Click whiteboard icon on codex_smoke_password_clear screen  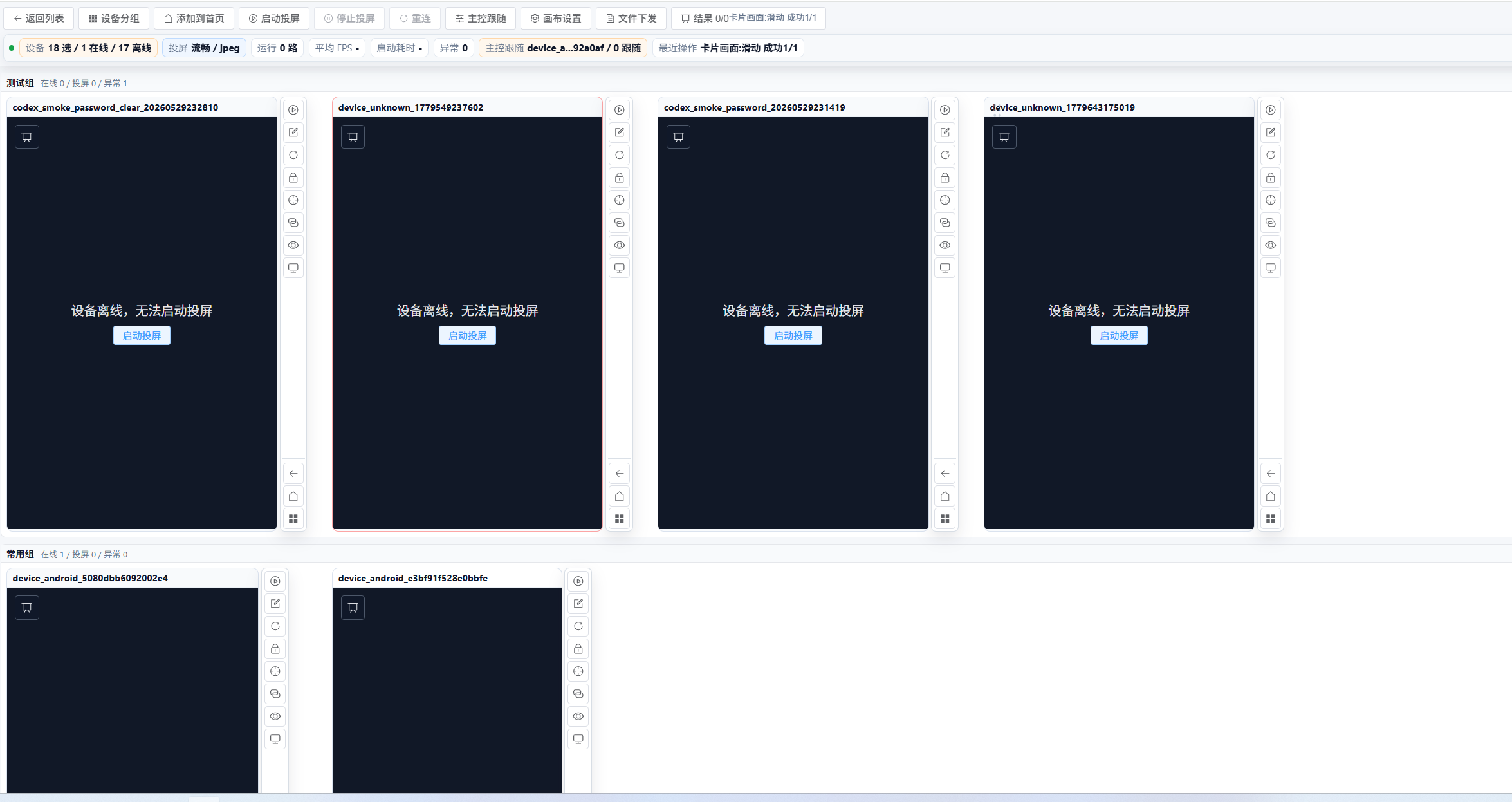click(x=27, y=136)
